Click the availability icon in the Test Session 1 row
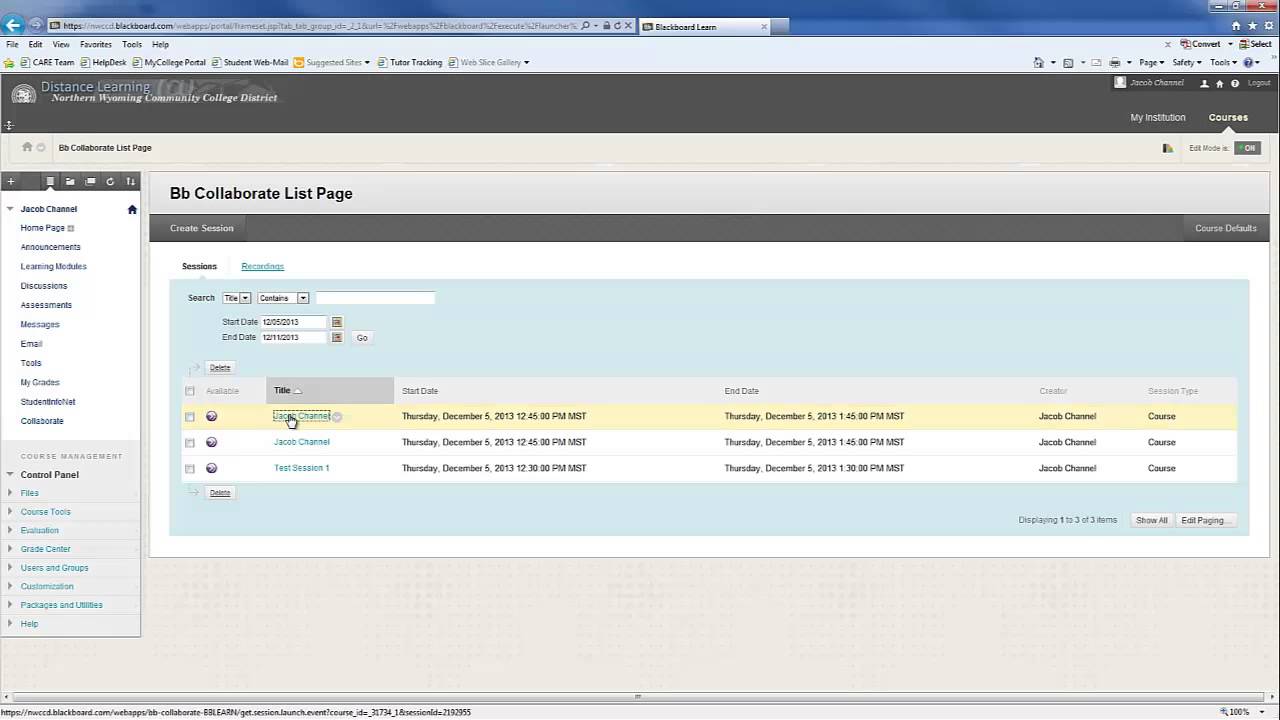The width and height of the screenshot is (1280, 720). pos(211,468)
